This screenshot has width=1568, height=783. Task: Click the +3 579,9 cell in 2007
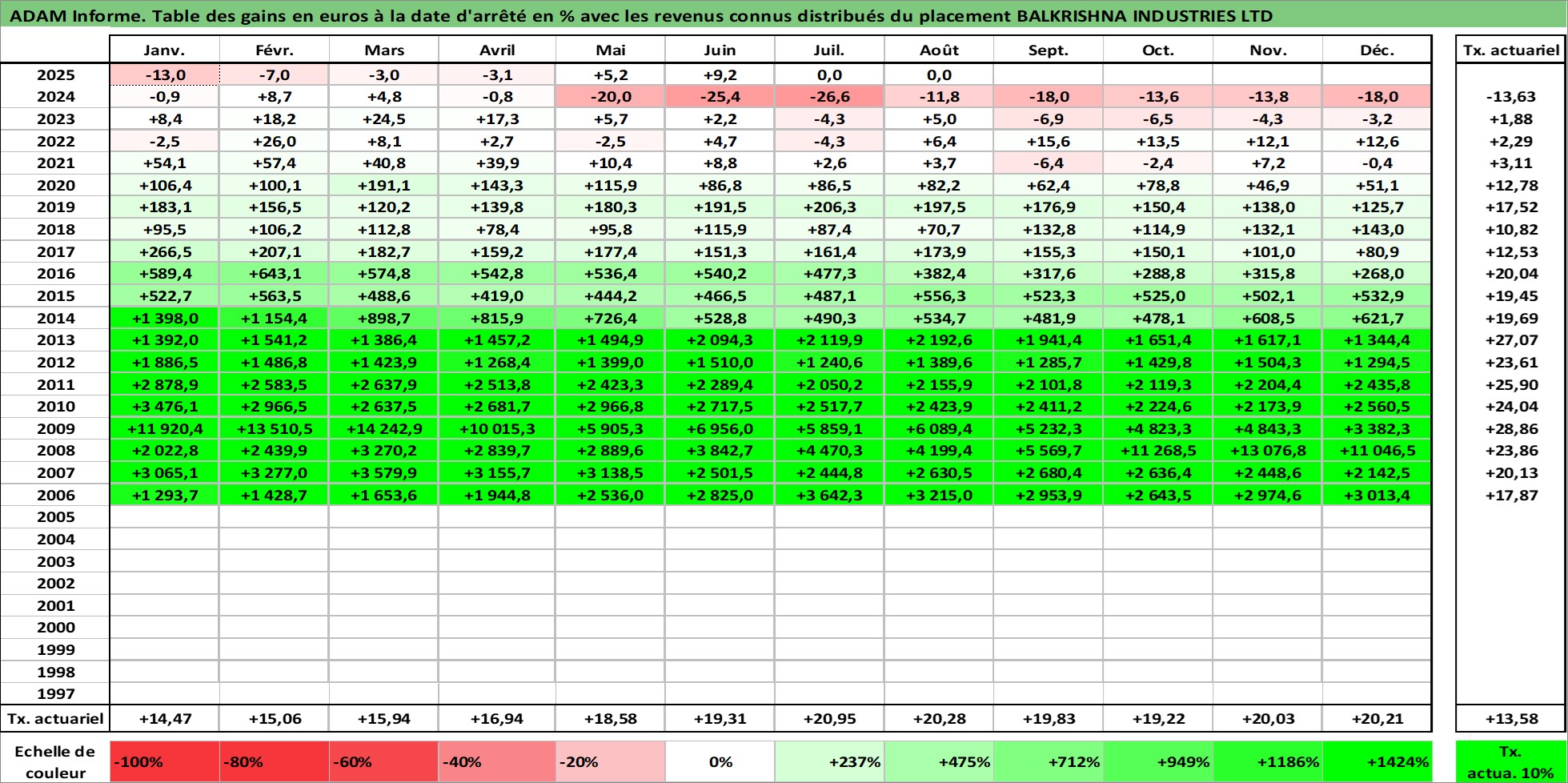pos(384,473)
